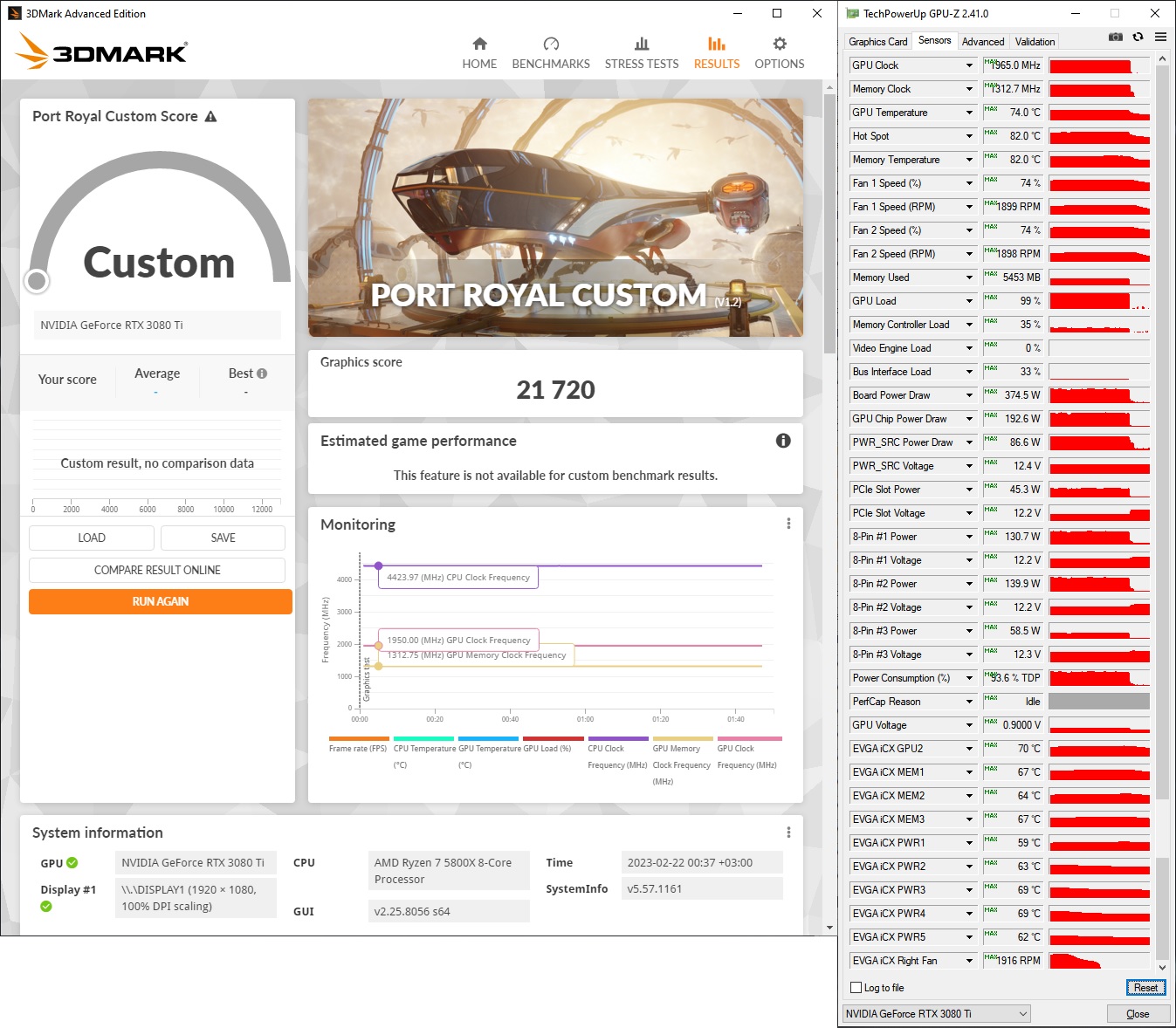This screenshot has width=1176, height=1028.
Task: Expand the PerfCap Reason sensor dropdown
Action: click(969, 702)
